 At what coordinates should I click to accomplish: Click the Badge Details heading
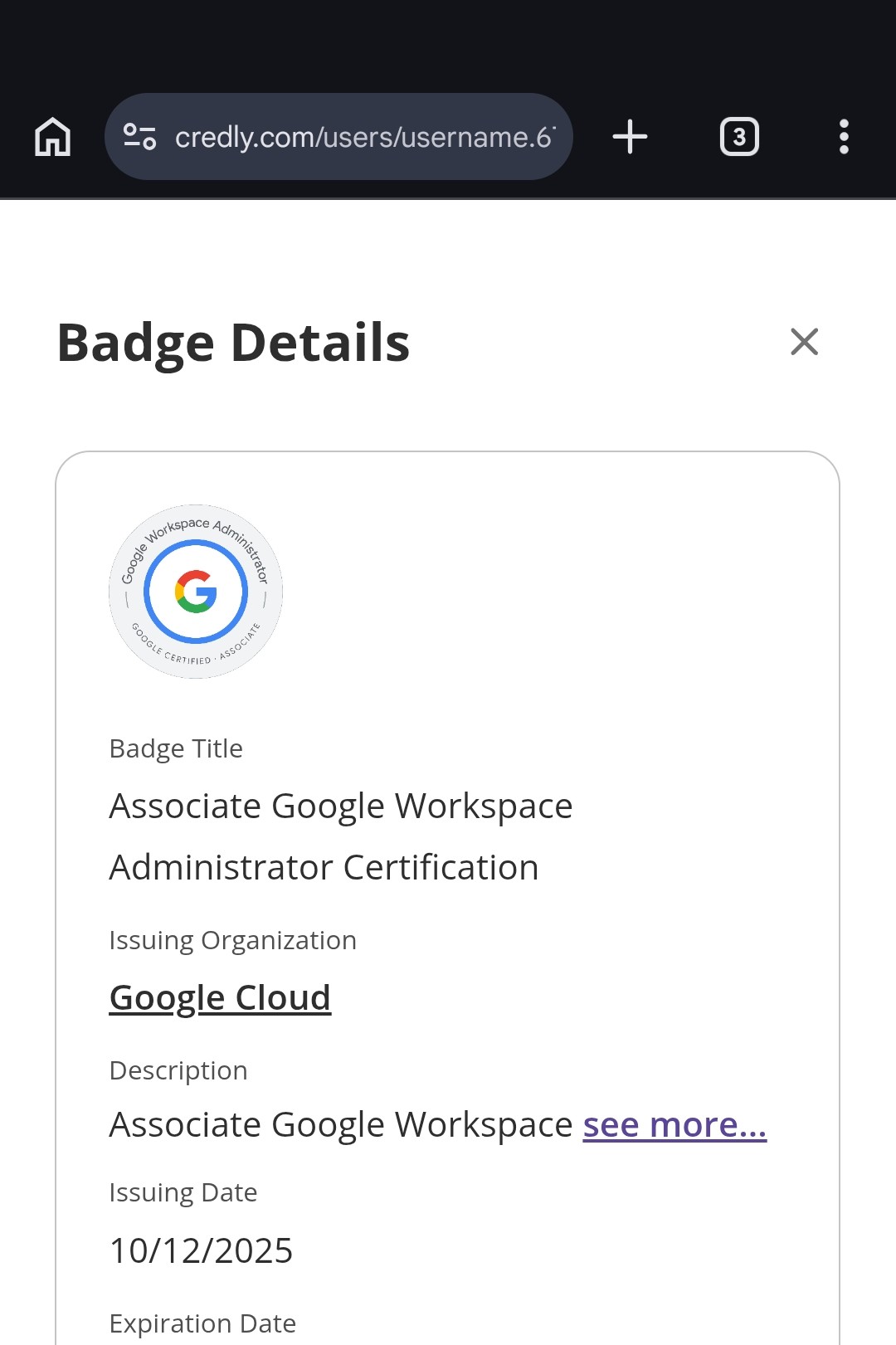233,343
